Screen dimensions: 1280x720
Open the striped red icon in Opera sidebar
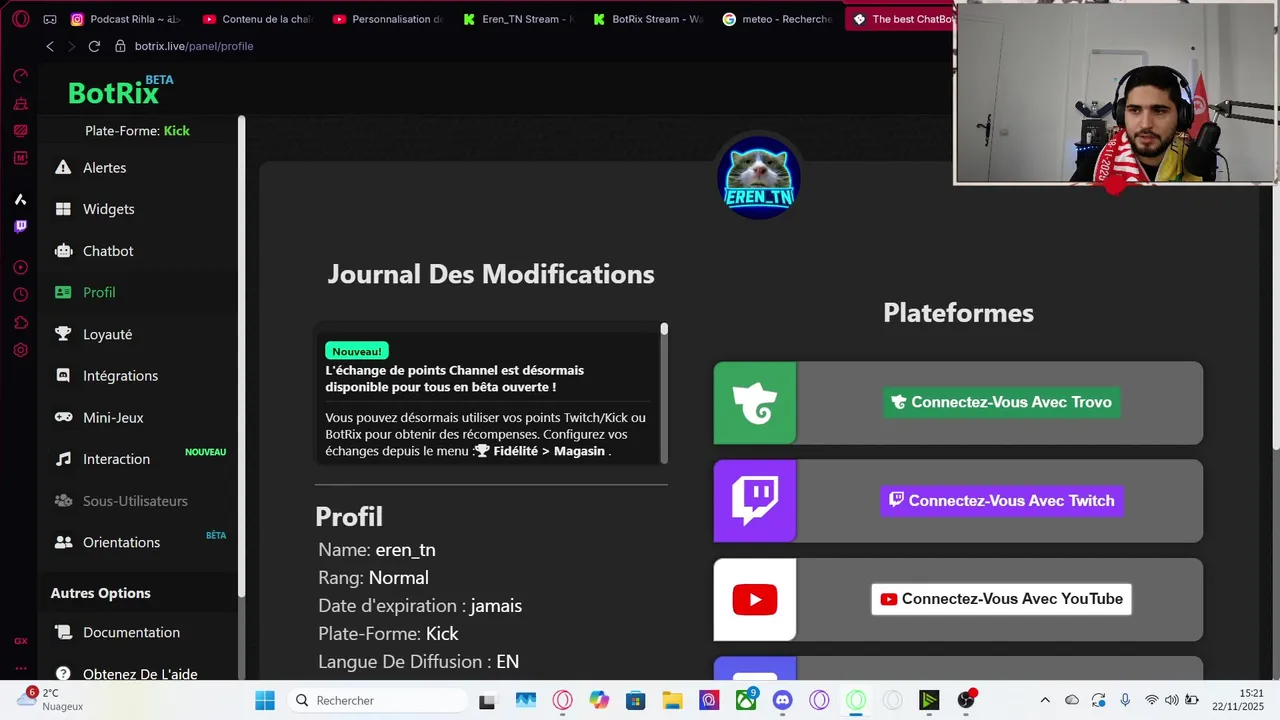point(20,130)
